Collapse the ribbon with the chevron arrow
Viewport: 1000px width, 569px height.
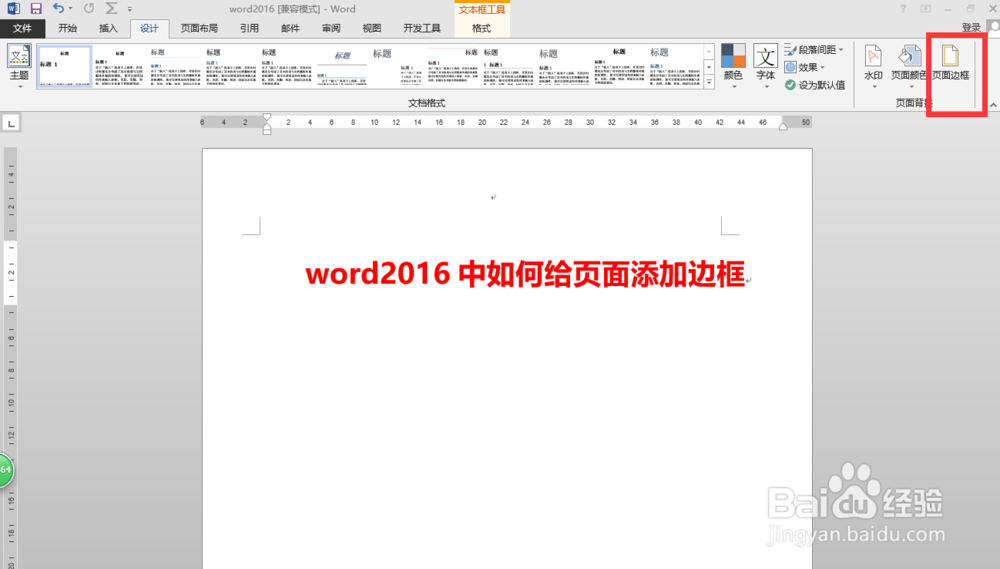click(x=993, y=105)
